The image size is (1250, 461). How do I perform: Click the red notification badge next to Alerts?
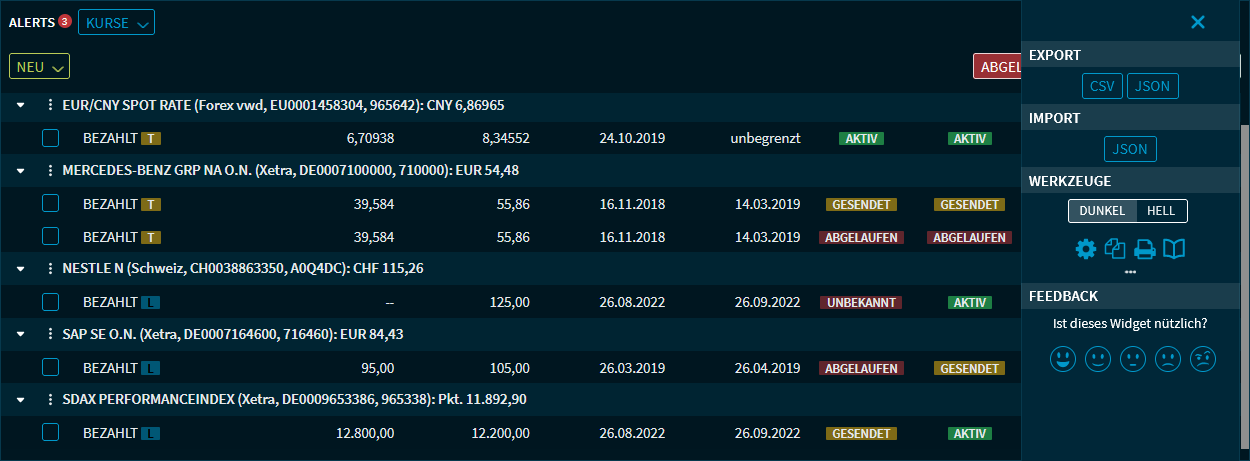[x=65, y=21]
